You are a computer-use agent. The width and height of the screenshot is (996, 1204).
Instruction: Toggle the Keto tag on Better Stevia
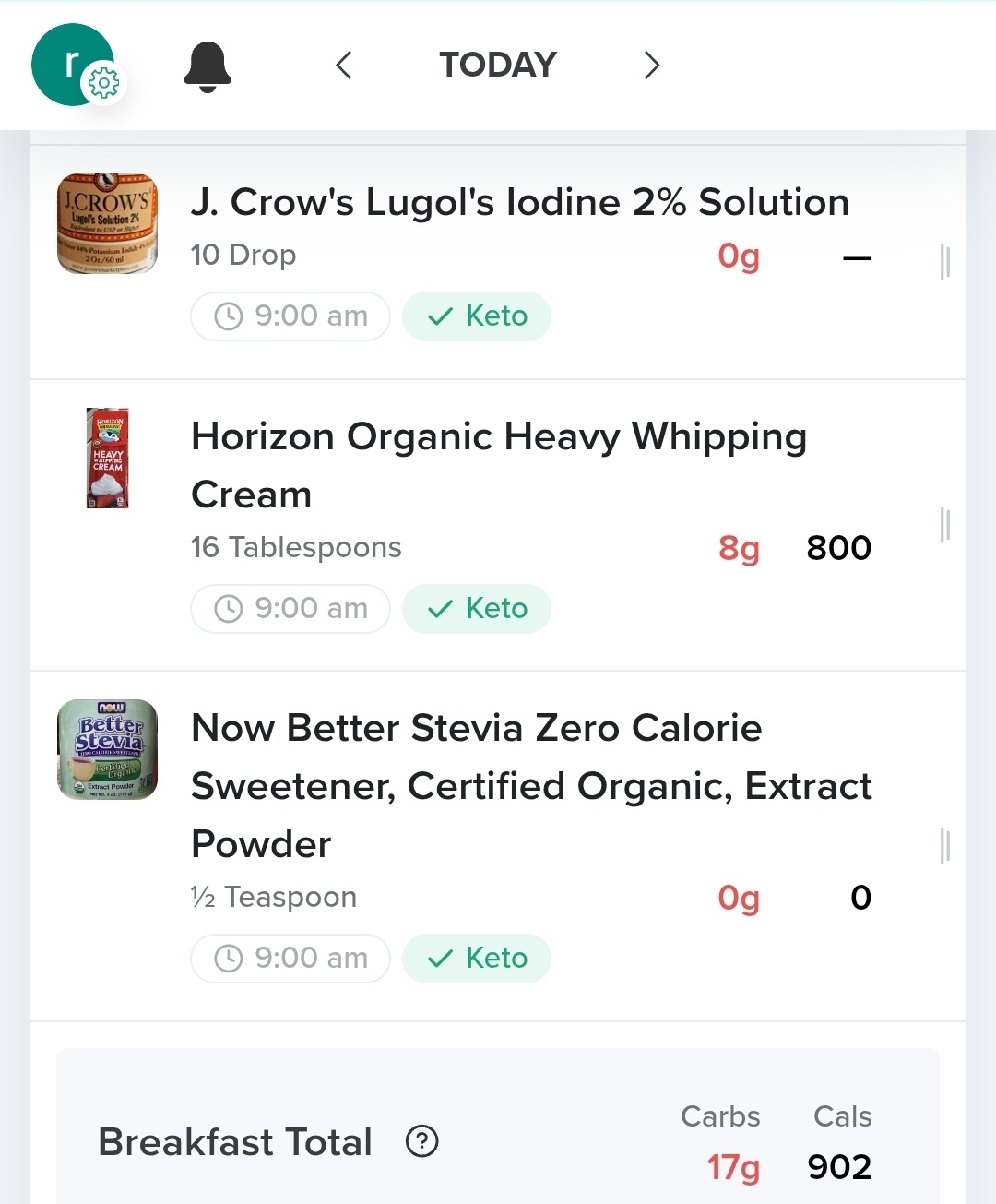[477, 959]
